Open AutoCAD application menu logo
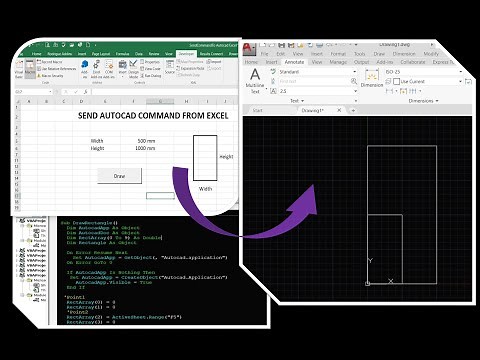Screen dimensions: 480x360 pyautogui.click(x=248, y=49)
